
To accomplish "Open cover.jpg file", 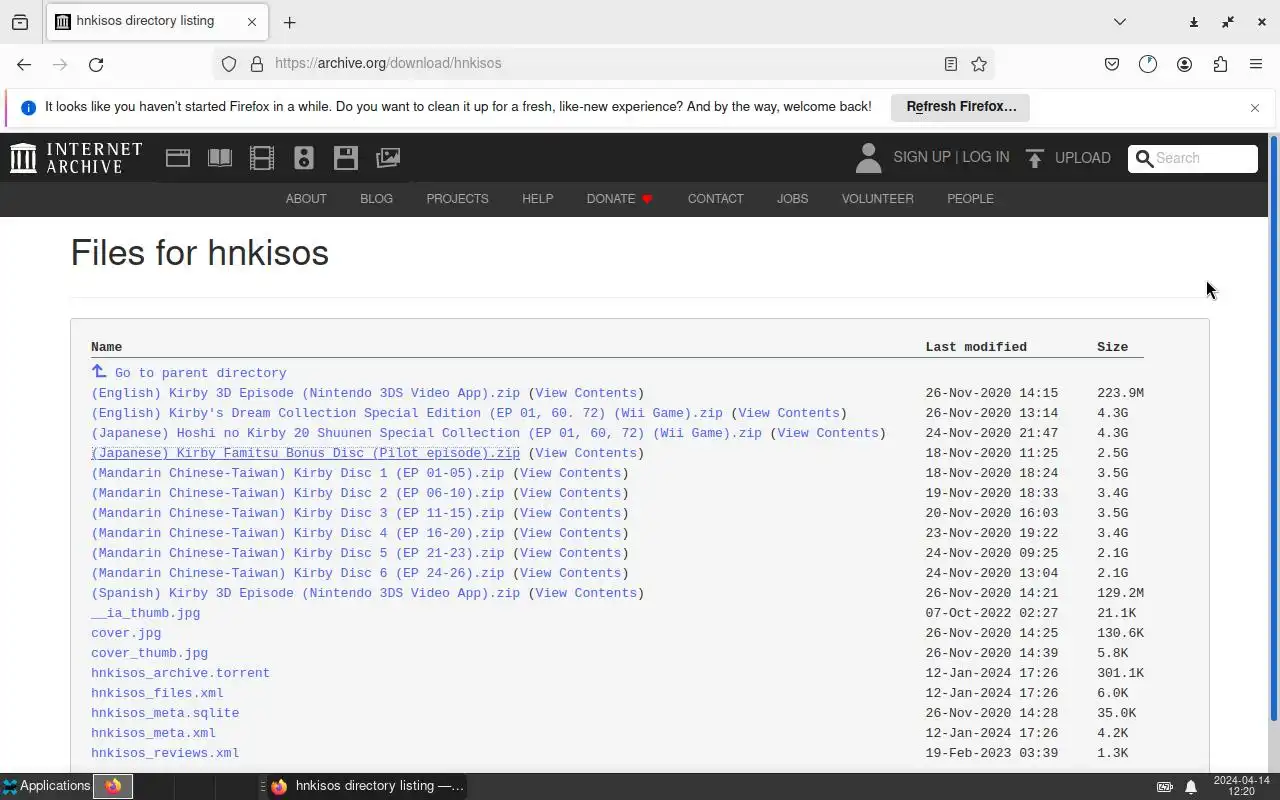I will click(x=126, y=633).
